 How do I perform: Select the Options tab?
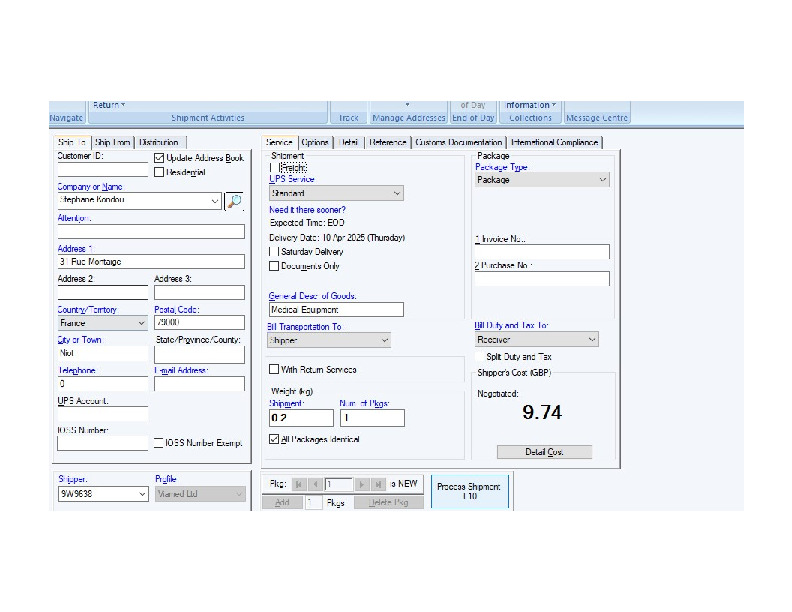(x=314, y=143)
